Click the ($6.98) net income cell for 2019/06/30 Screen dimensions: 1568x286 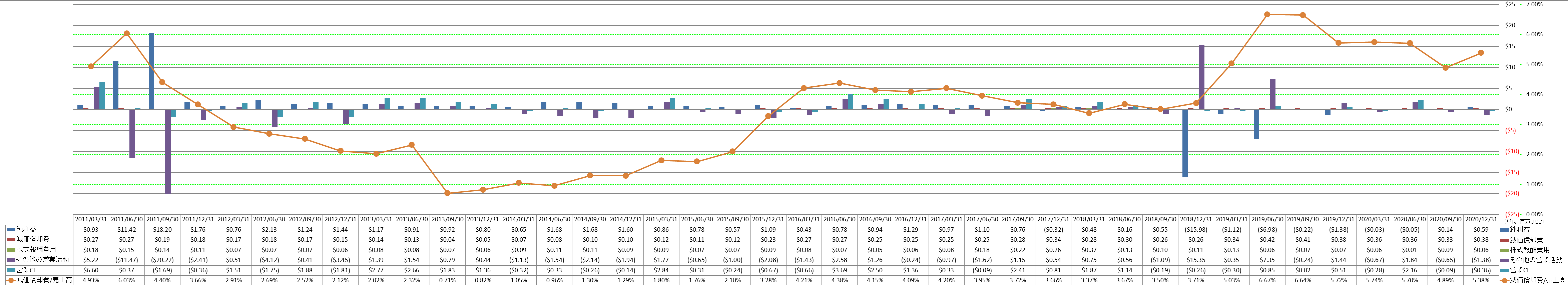[1267, 229]
